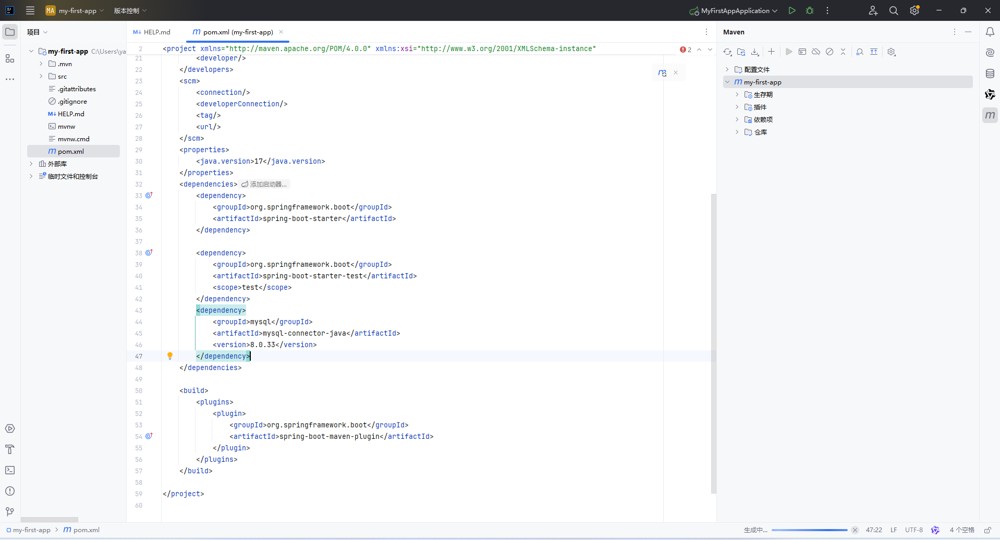Open the Project tool window folder icon
Viewport: 1000px width, 540px height.
coord(10,32)
